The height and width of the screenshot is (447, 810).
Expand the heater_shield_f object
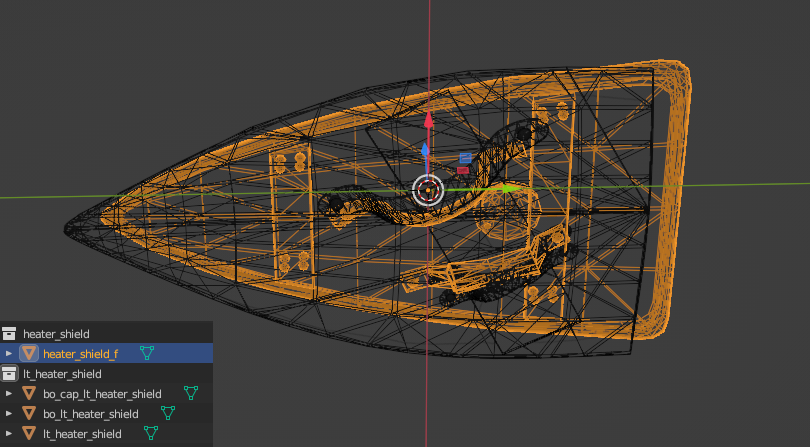[x=9, y=353]
